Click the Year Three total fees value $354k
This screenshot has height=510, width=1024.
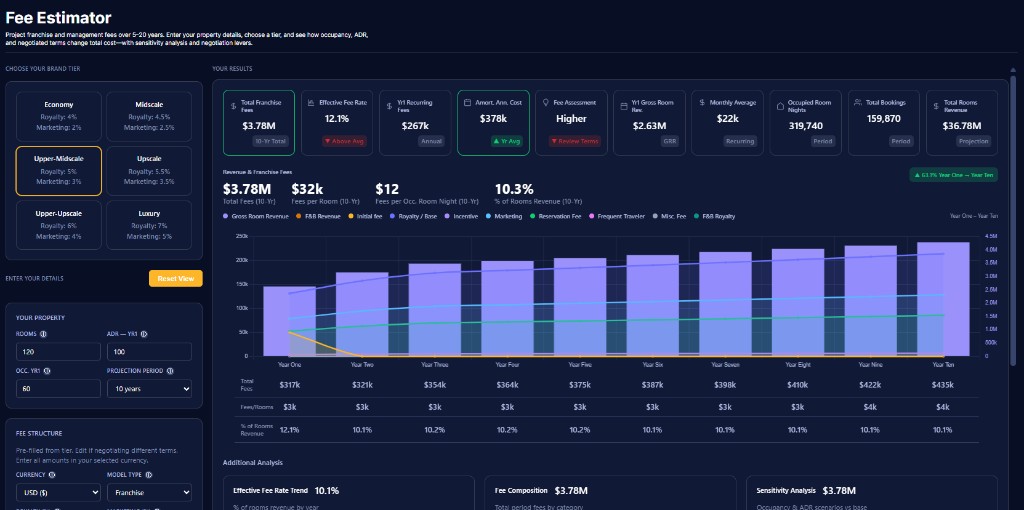tap(435, 385)
